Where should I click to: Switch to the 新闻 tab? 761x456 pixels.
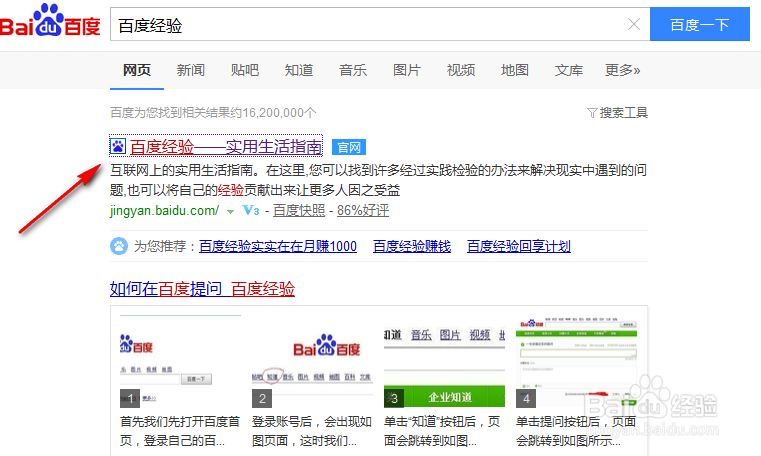click(191, 70)
